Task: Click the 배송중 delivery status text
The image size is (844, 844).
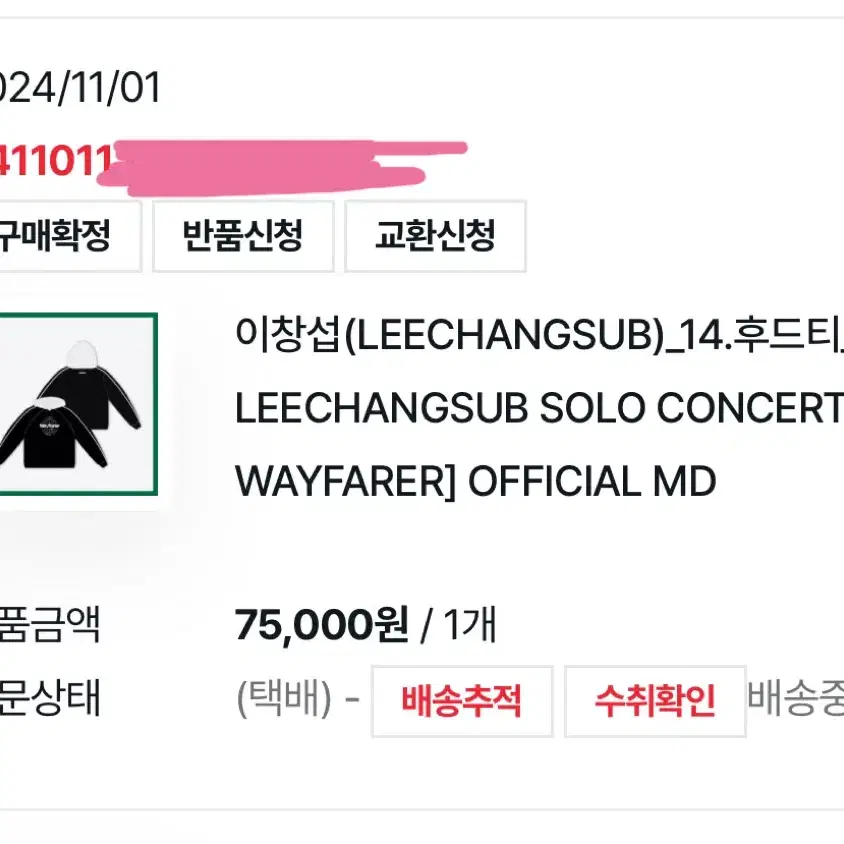Action: click(796, 698)
